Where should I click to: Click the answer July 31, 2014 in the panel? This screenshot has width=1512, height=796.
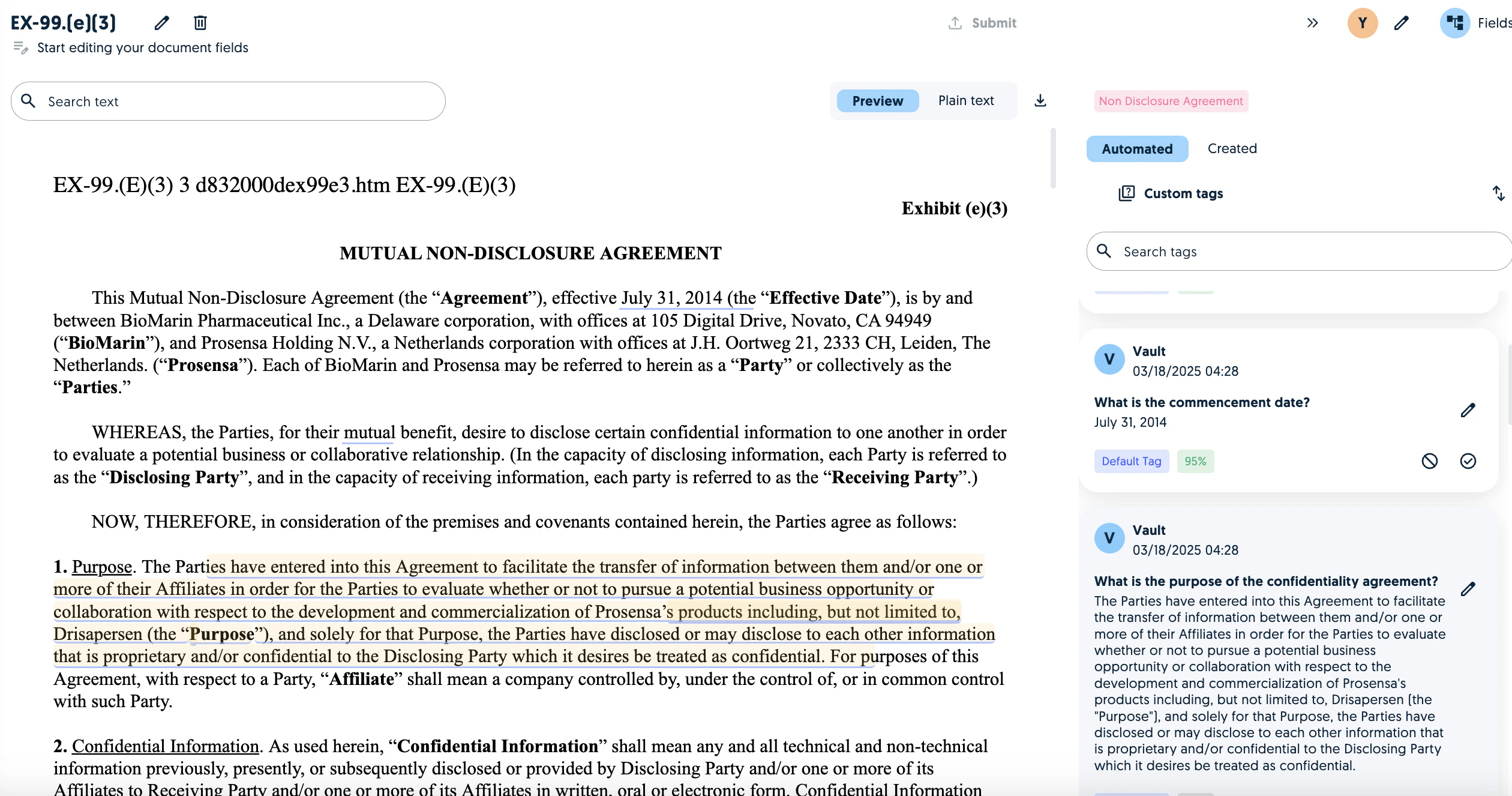1130,422
